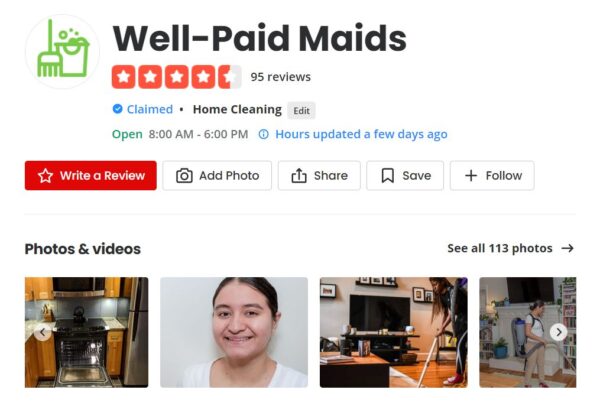Image resolution: width=600 pixels, height=406 pixels.
Task: Go back with the left photo chevron
Action: click(x=42, y=332)
